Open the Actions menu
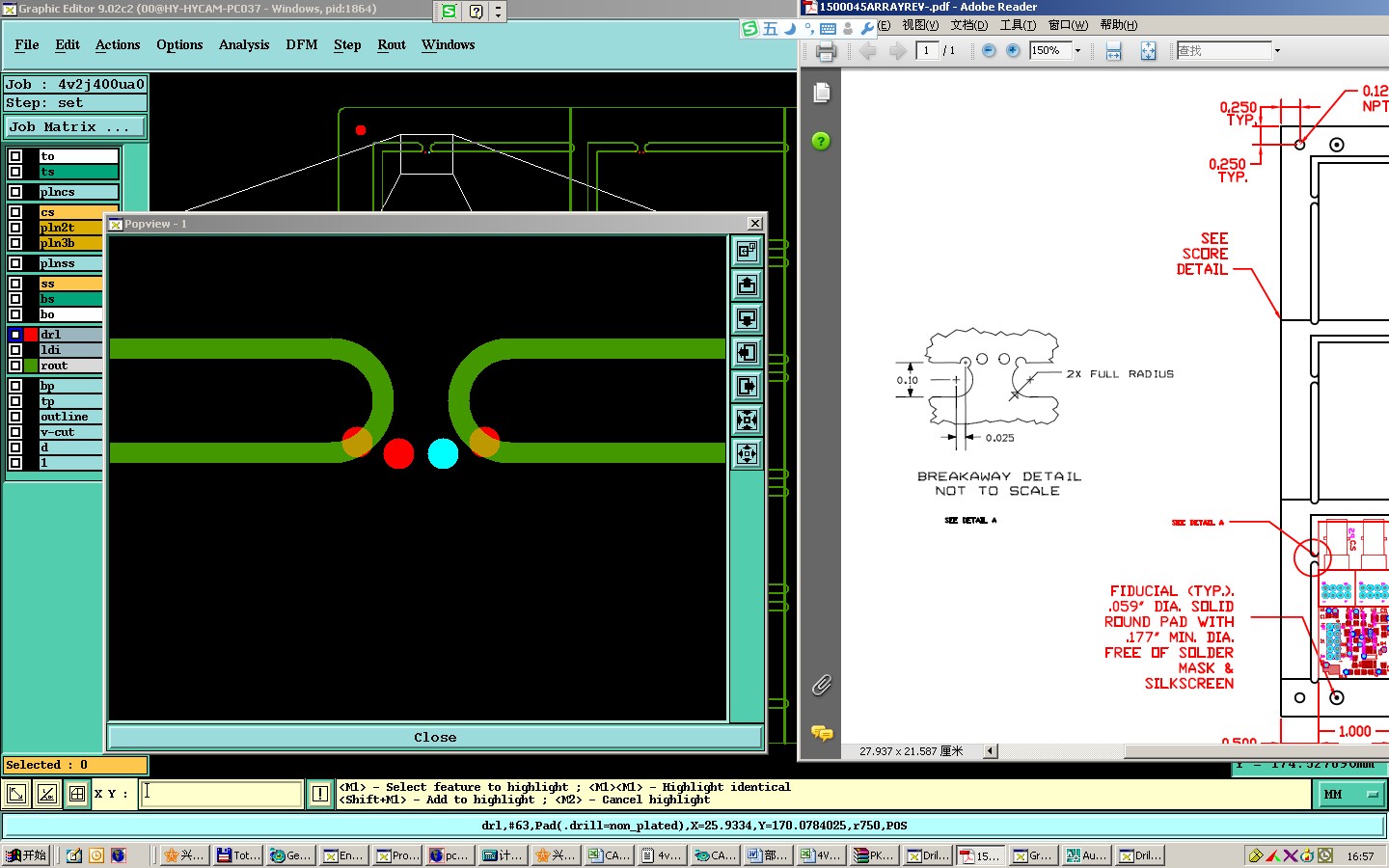 (x=118, y=45)
